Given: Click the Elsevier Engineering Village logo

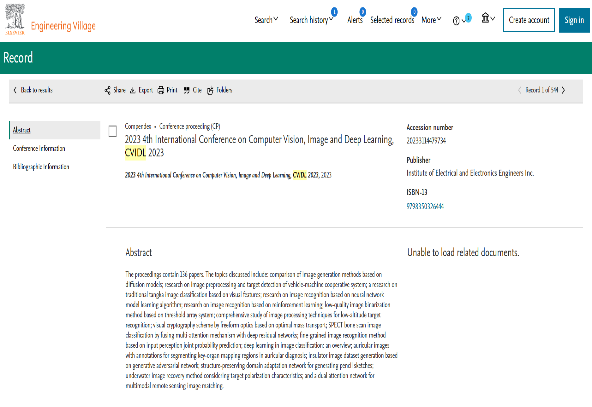Looking at the screenshot, I should point(50,20).
